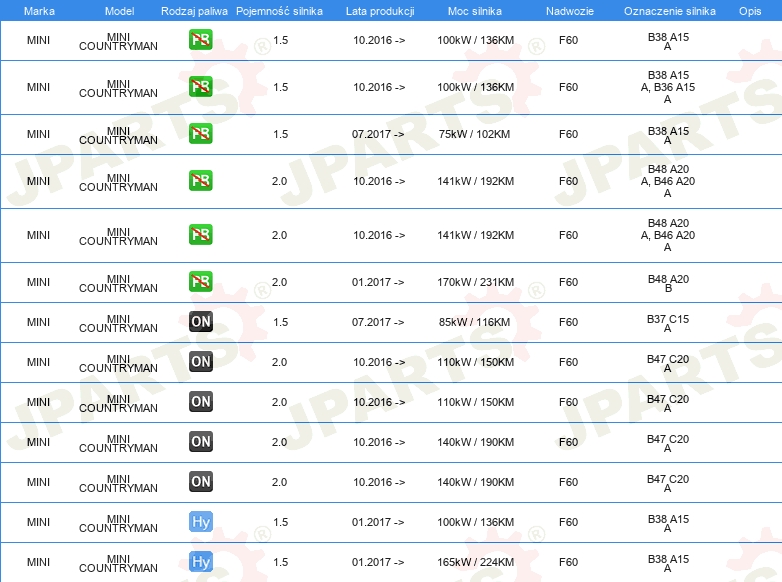Click engine code B38 A15 A in the 165kW row

coord(668,564)
